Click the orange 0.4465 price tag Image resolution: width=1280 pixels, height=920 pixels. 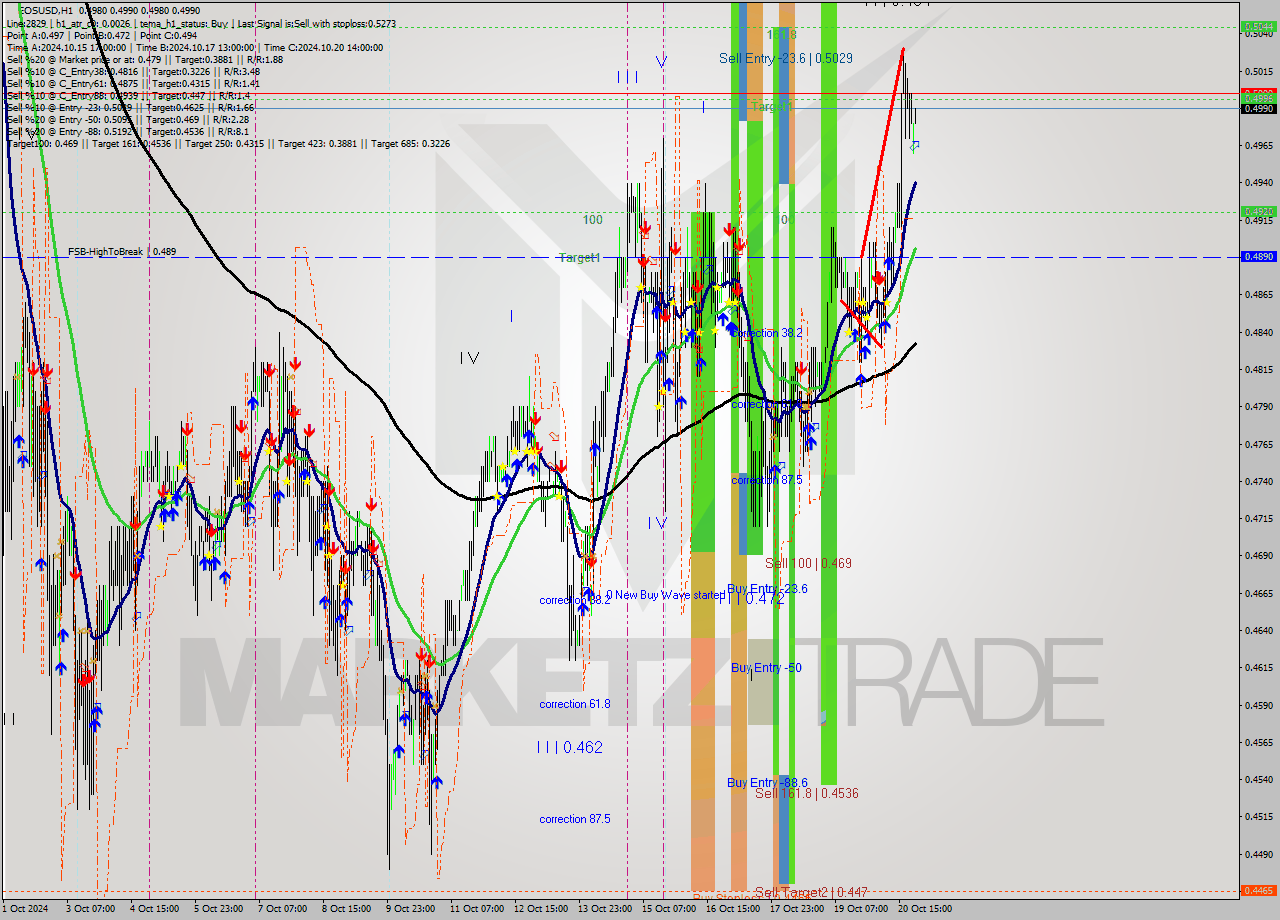pyautogui.click(x=1257, y=890)
